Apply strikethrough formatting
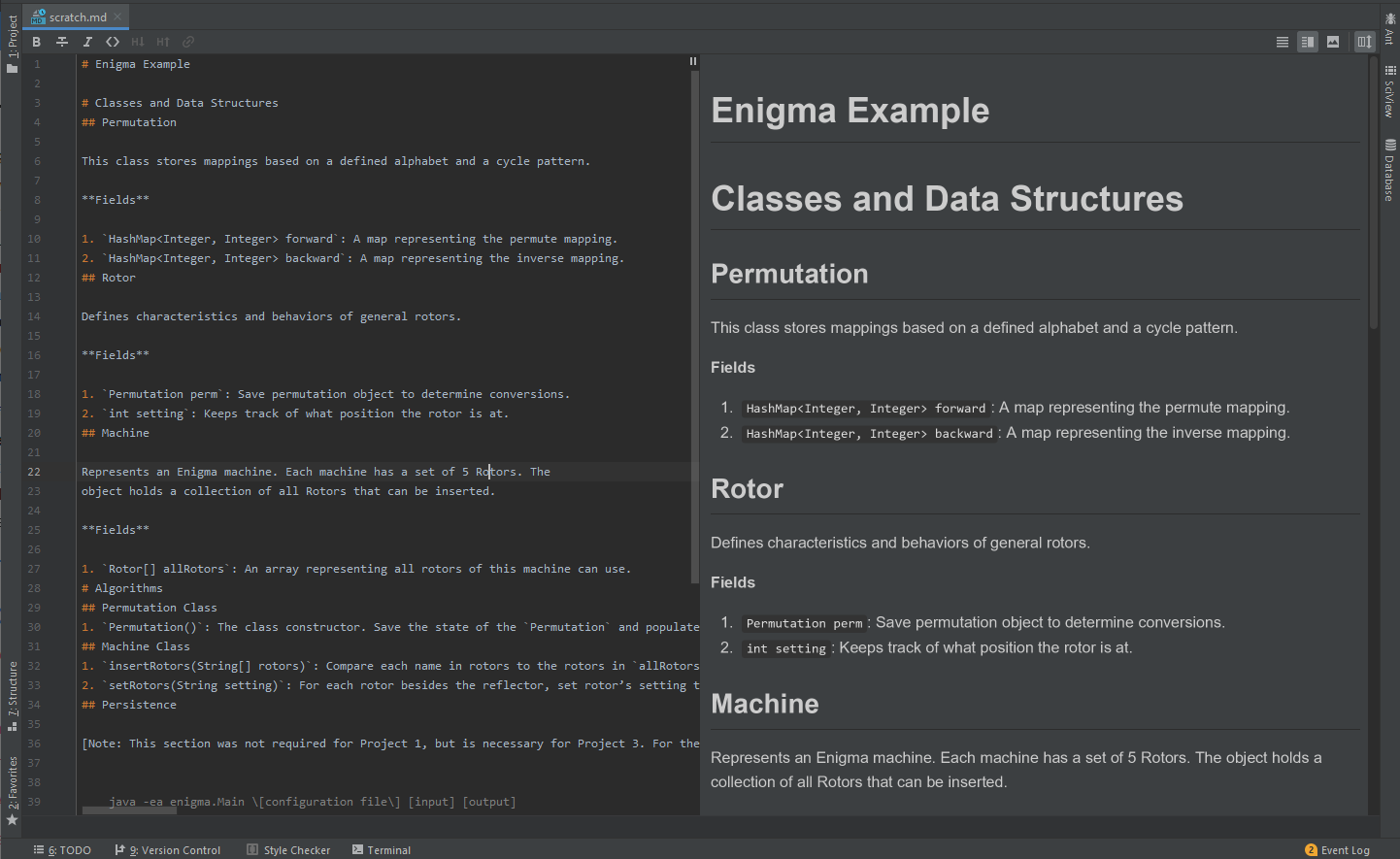This screenshot has width=1400, height=859. pos(61,42)
